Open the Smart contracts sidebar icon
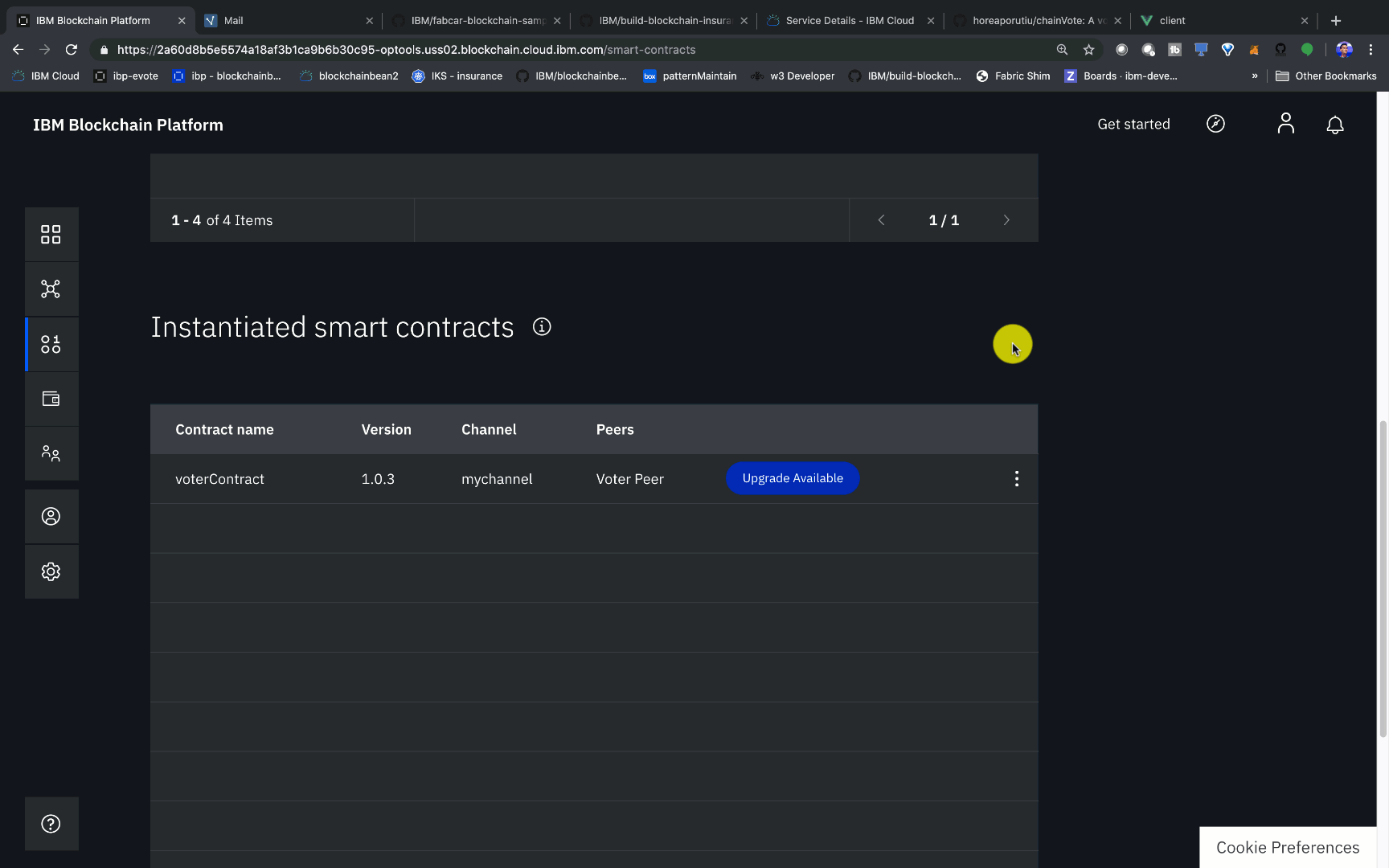This screenshot has height=868, width=1389. 51,344
